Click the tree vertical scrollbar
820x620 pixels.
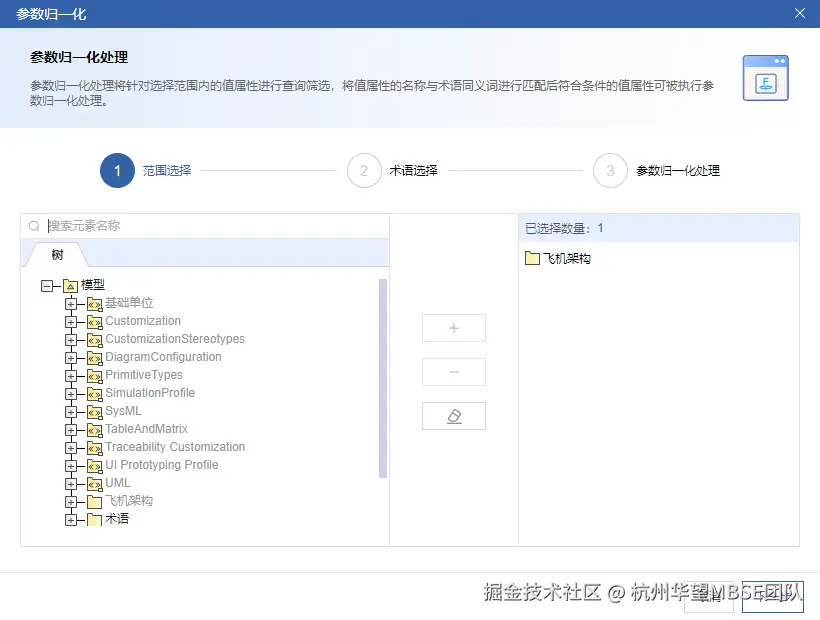point(383,378)
